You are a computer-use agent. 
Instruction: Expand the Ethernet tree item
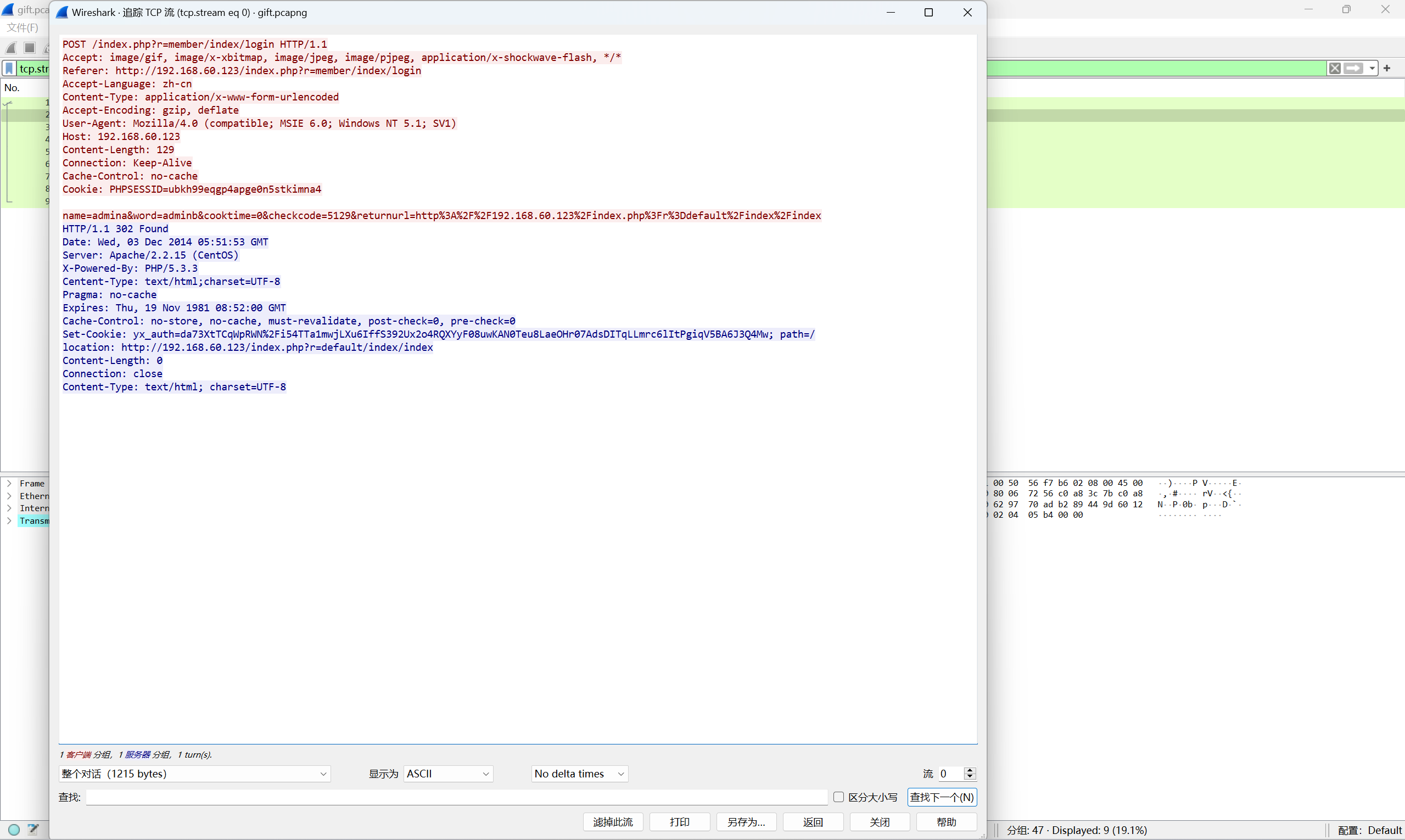click(x=9, y=496)
